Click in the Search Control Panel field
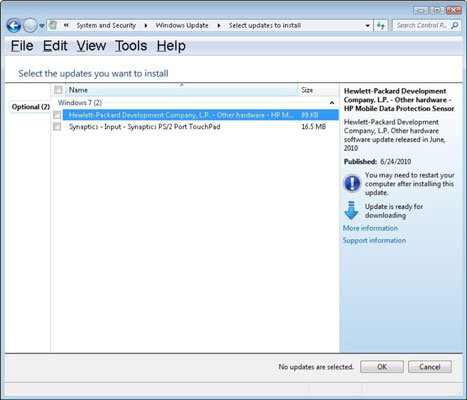This screenshot has height=400, width=467. pyautogui.click(x=422, y=26)
